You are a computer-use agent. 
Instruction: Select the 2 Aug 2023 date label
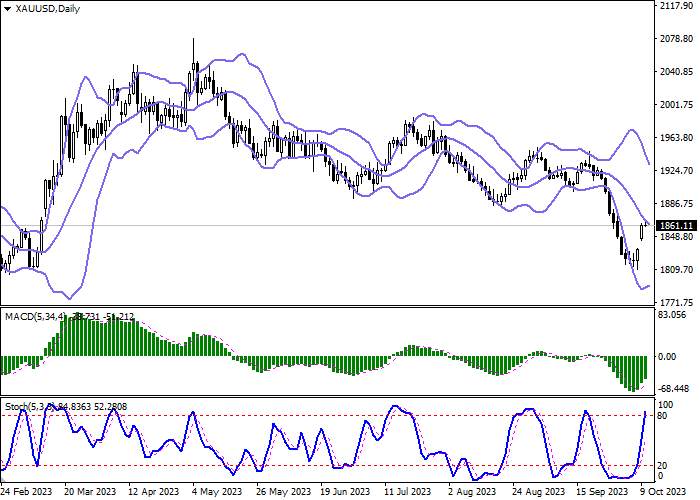tap(474, 492)
